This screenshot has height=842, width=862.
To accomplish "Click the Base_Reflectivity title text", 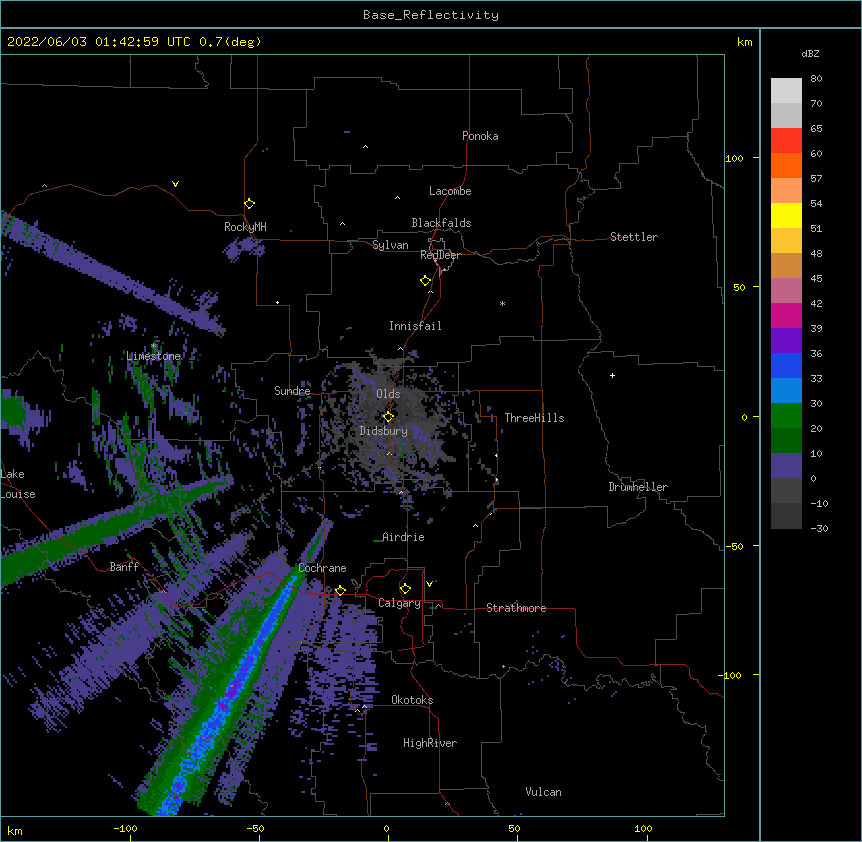I will (431, 15).
